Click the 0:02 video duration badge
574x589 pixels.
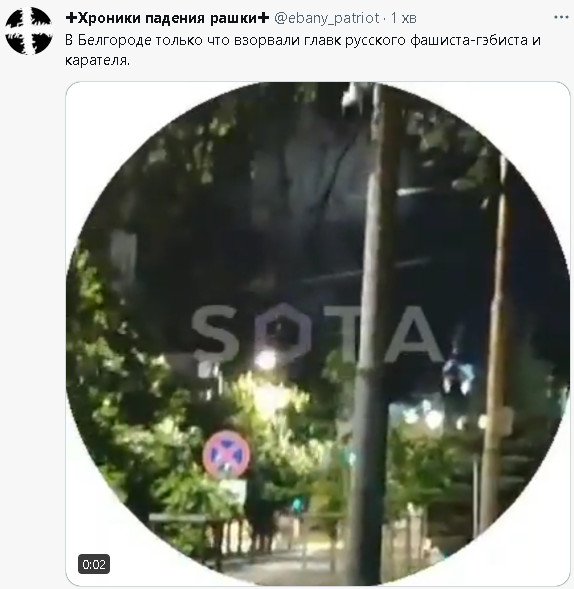coord(94,564)
